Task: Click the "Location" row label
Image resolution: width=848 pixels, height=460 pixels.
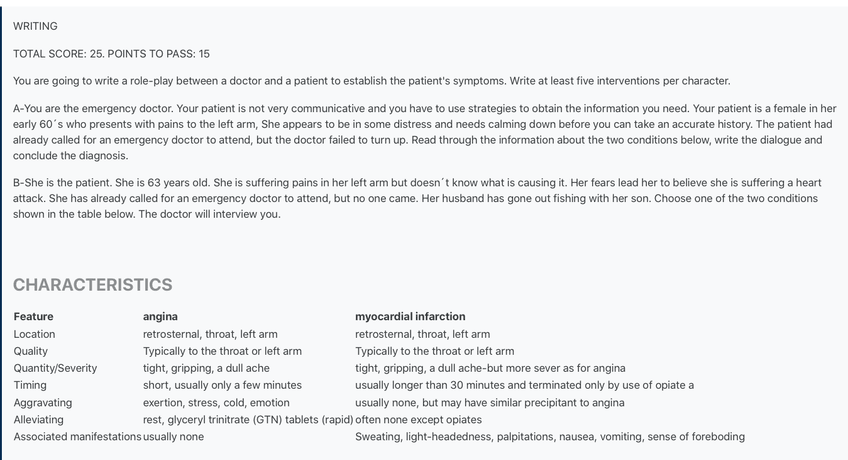Action: [x=35, y=334]
